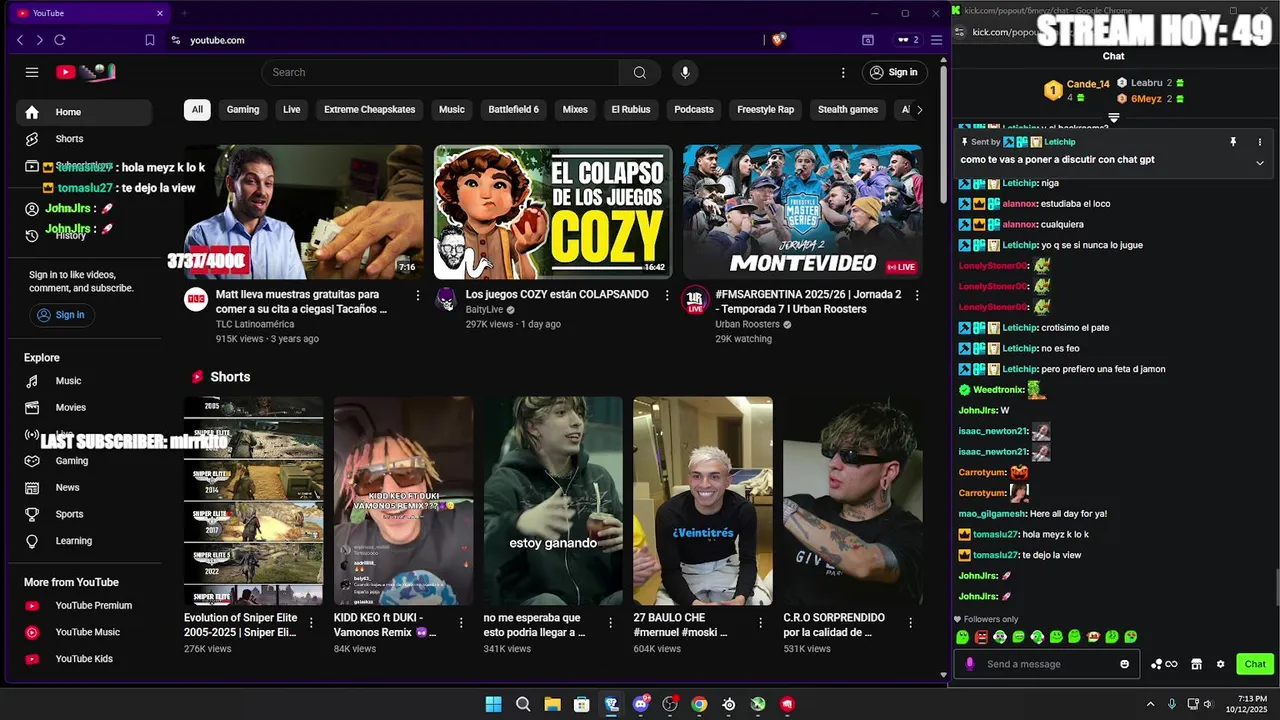Open the emoji picker in Kick chat
This screenshot has width=1280, height=720.
point(1125,664)
